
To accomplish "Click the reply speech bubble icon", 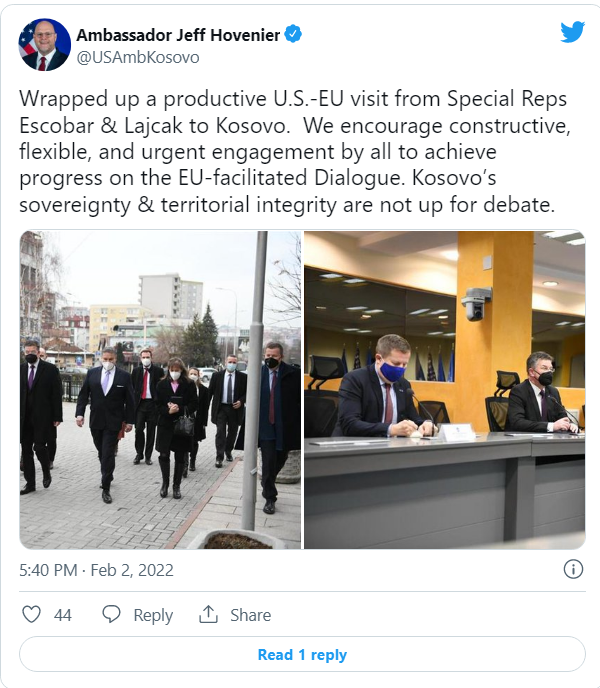I will click(x=112, y=615).
